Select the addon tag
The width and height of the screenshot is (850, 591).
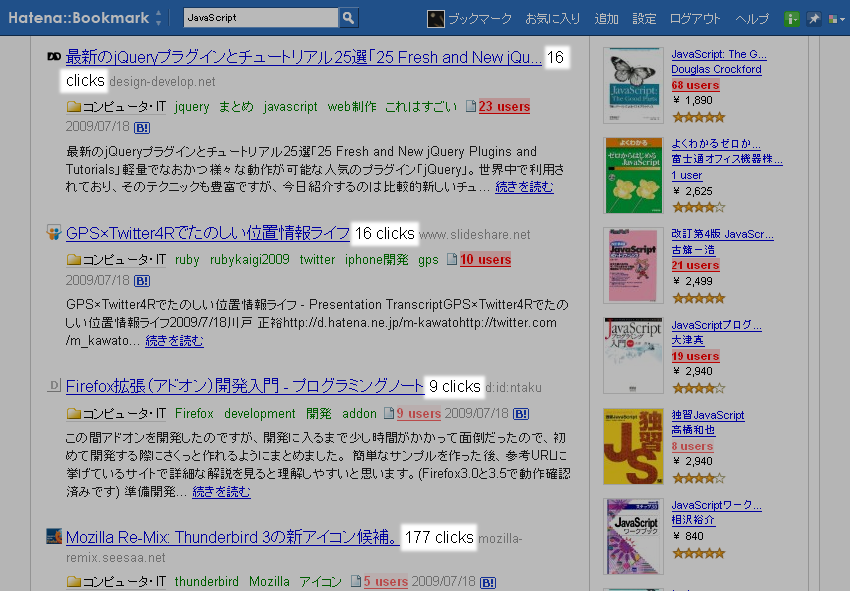tap(359, 414)
